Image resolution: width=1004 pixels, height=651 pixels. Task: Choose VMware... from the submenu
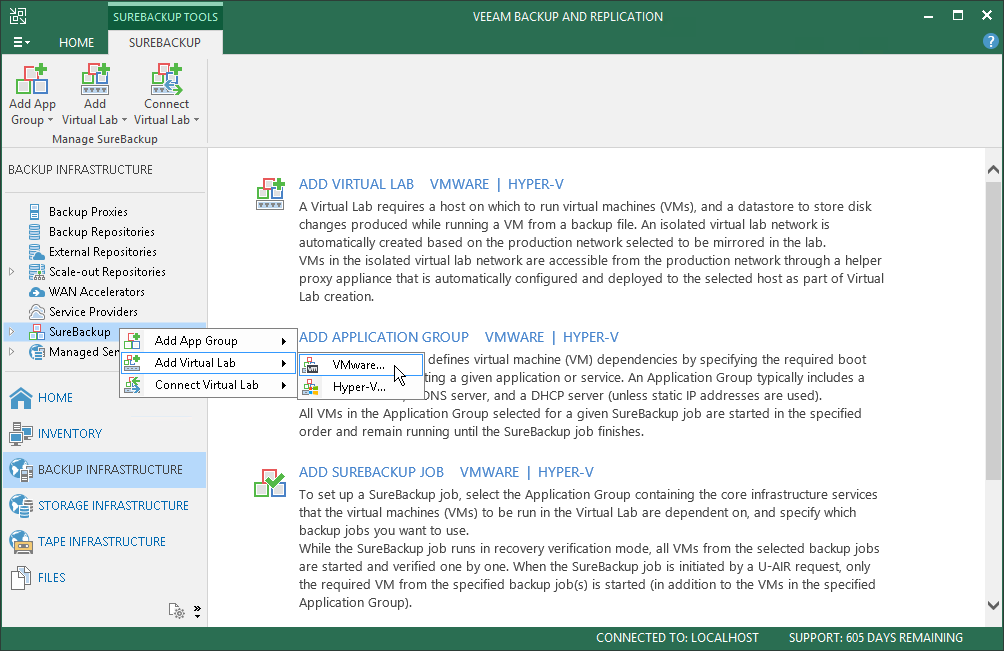point(361,365)
